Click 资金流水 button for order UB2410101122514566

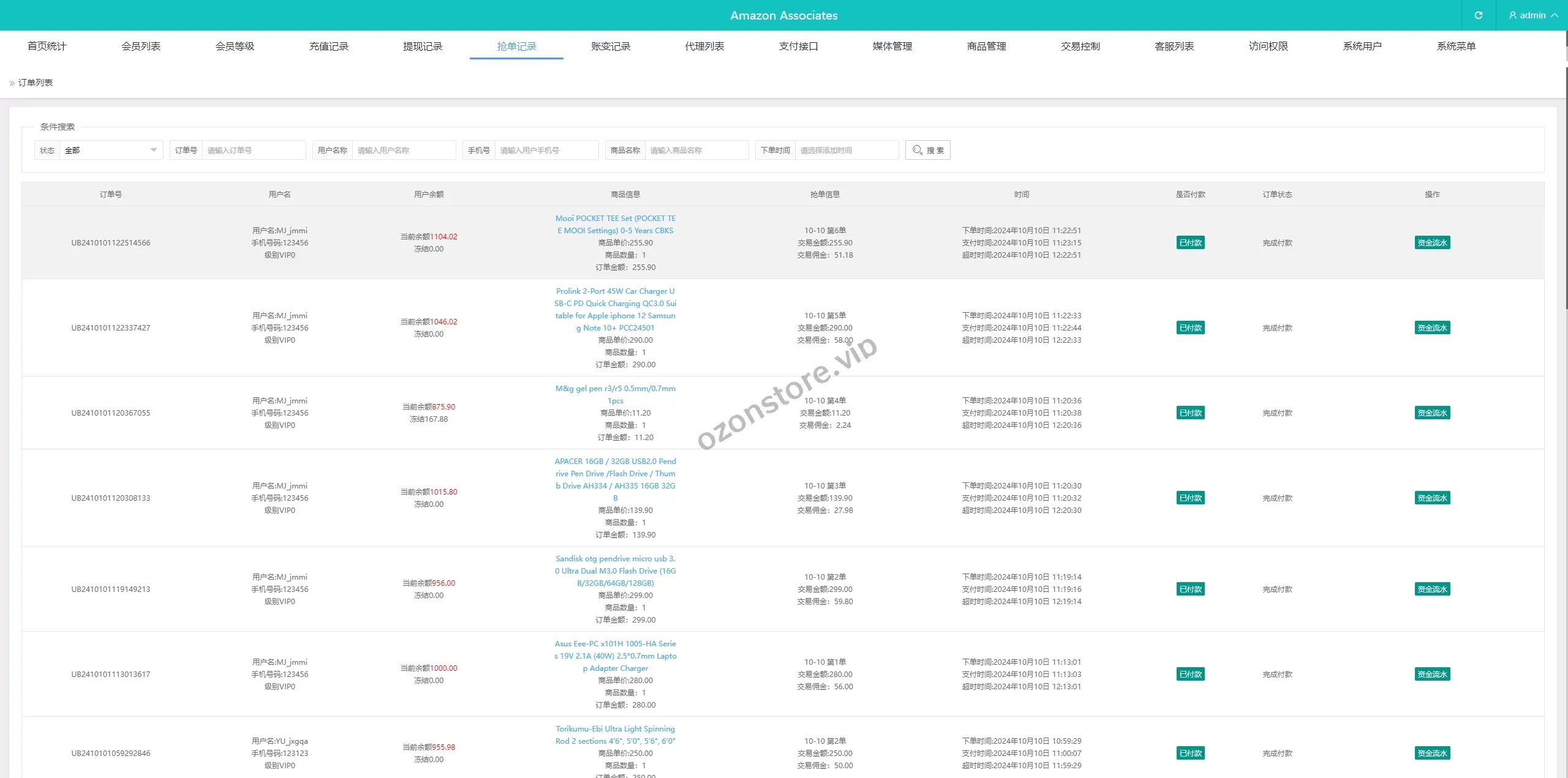(1432, 242)
